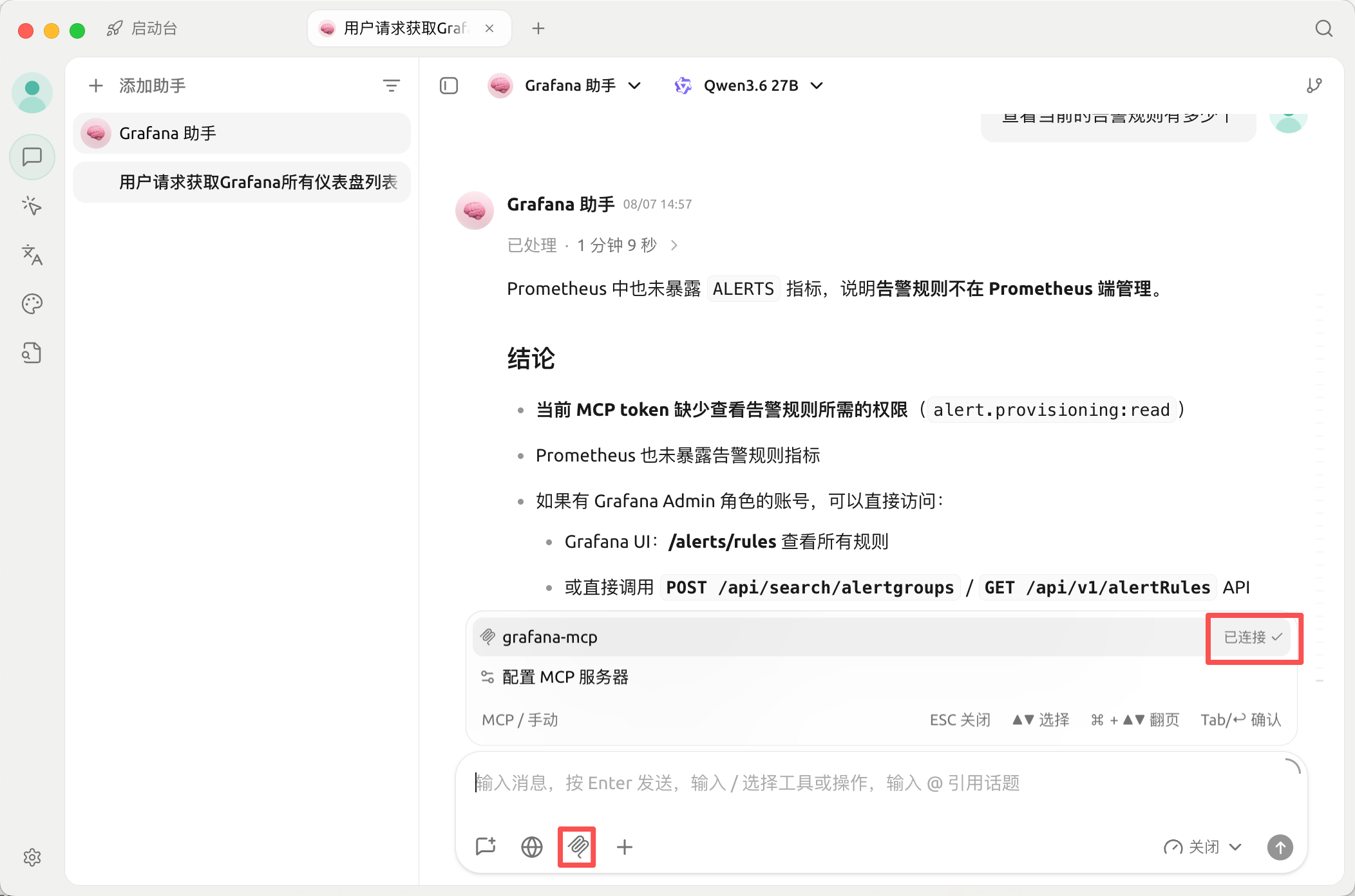Click Tab/↩ 确认 hint in panel footer

(1241, 720)
